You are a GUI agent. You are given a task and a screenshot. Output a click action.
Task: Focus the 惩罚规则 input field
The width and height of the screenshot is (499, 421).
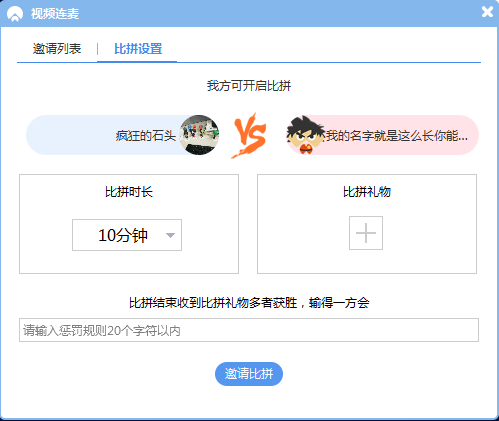249,330
